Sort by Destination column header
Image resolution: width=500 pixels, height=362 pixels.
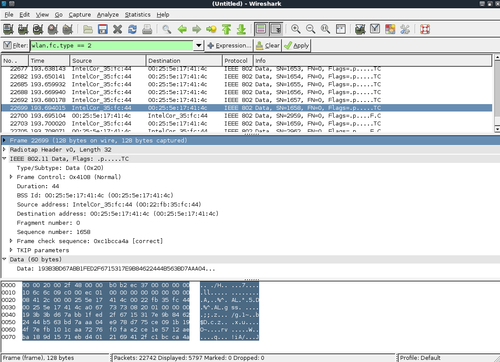tap(184, 61)
